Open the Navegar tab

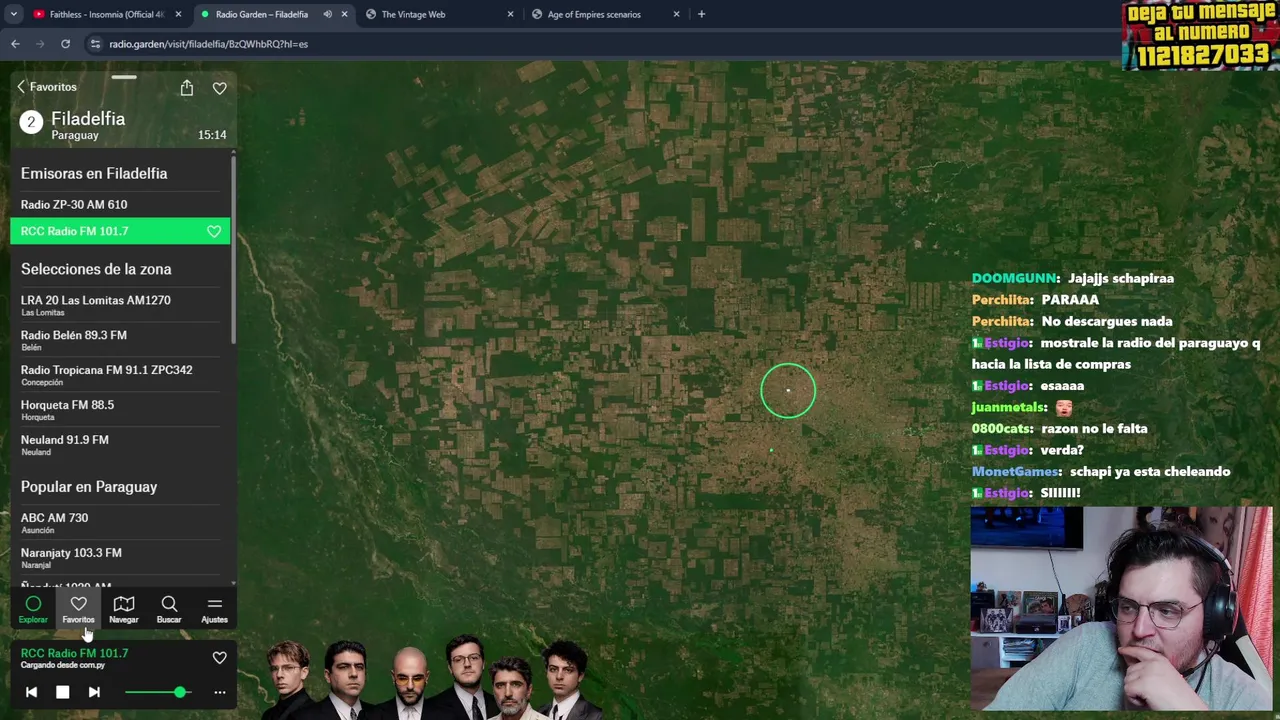(x=124, y=609)
